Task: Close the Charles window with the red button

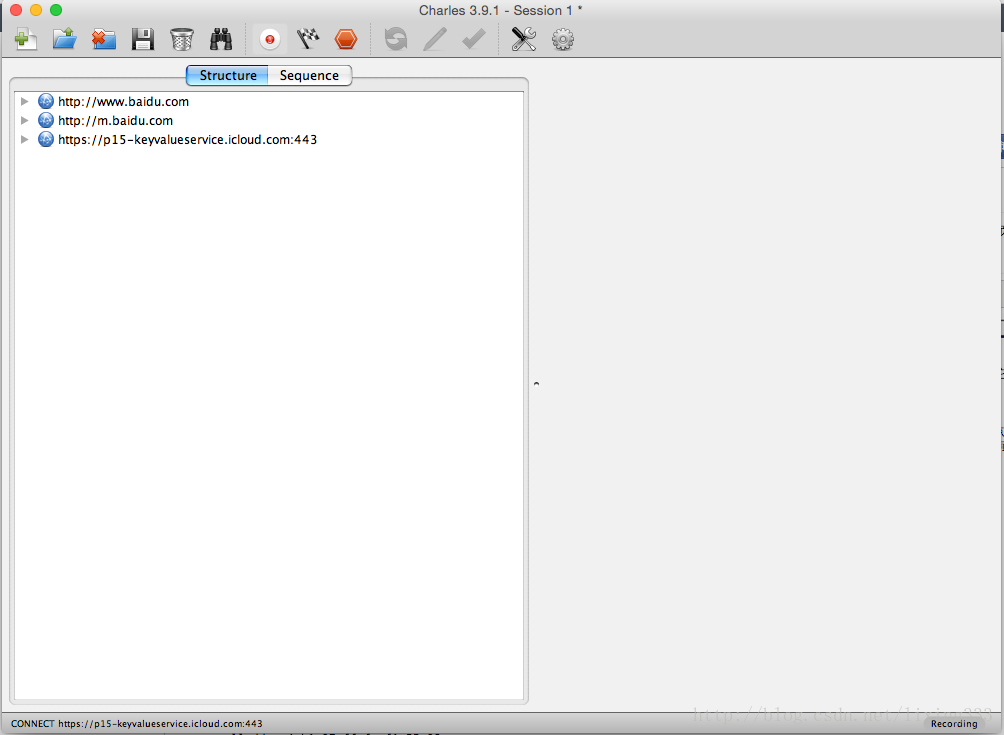Action: click(x=16, y=10)
